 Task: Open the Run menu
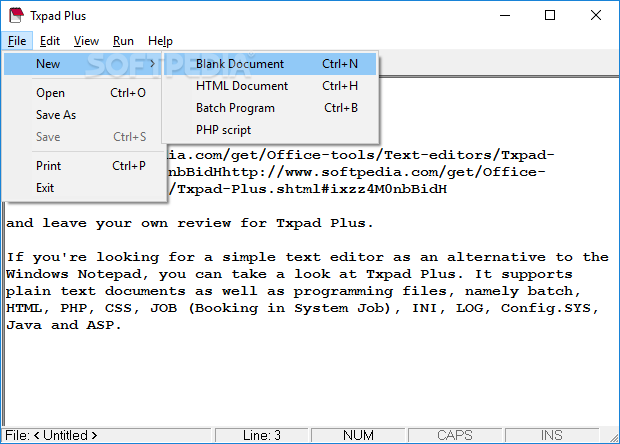(123, 41)
